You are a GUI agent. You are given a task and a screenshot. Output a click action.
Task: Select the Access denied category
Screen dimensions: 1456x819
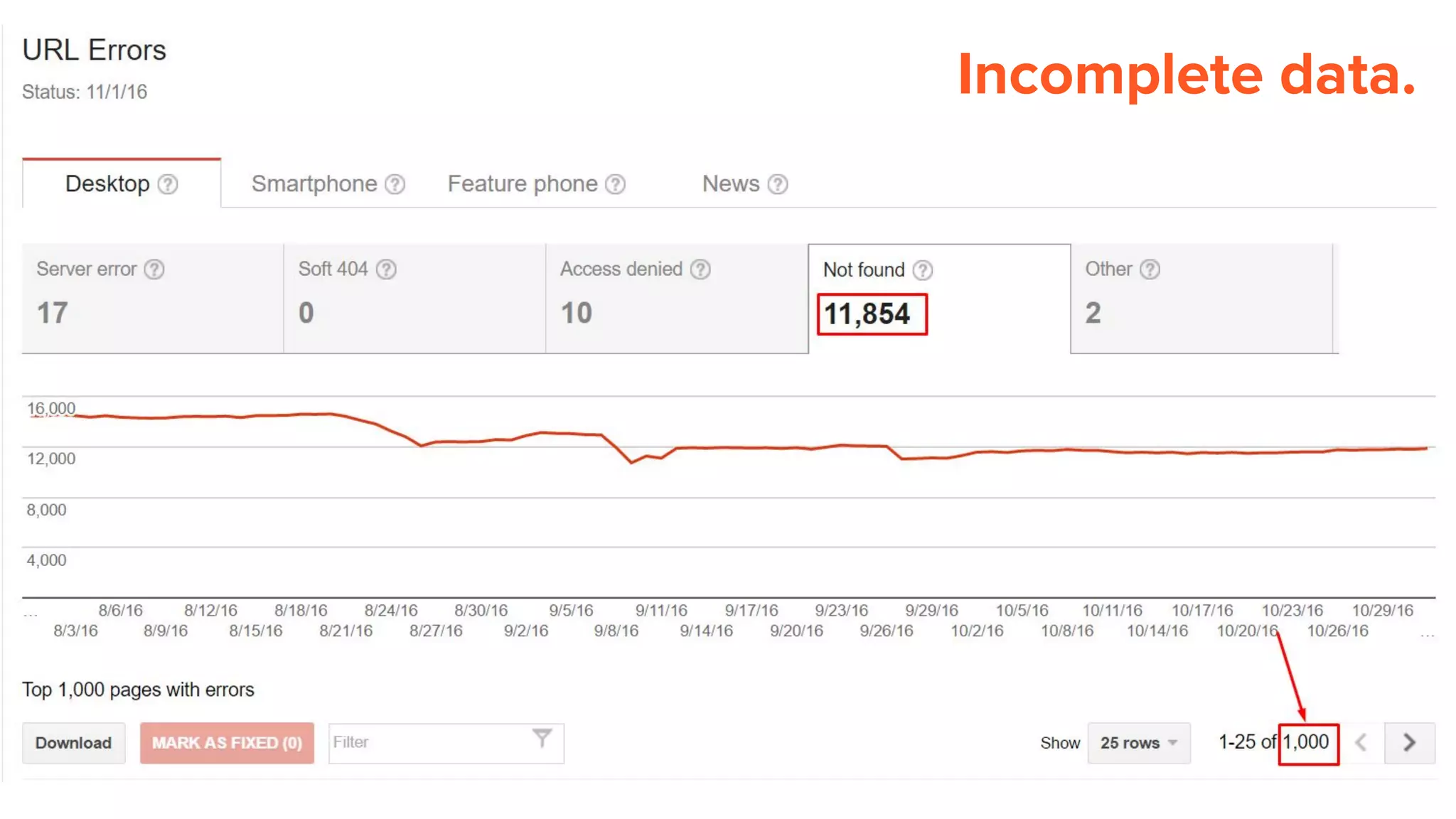677,299
